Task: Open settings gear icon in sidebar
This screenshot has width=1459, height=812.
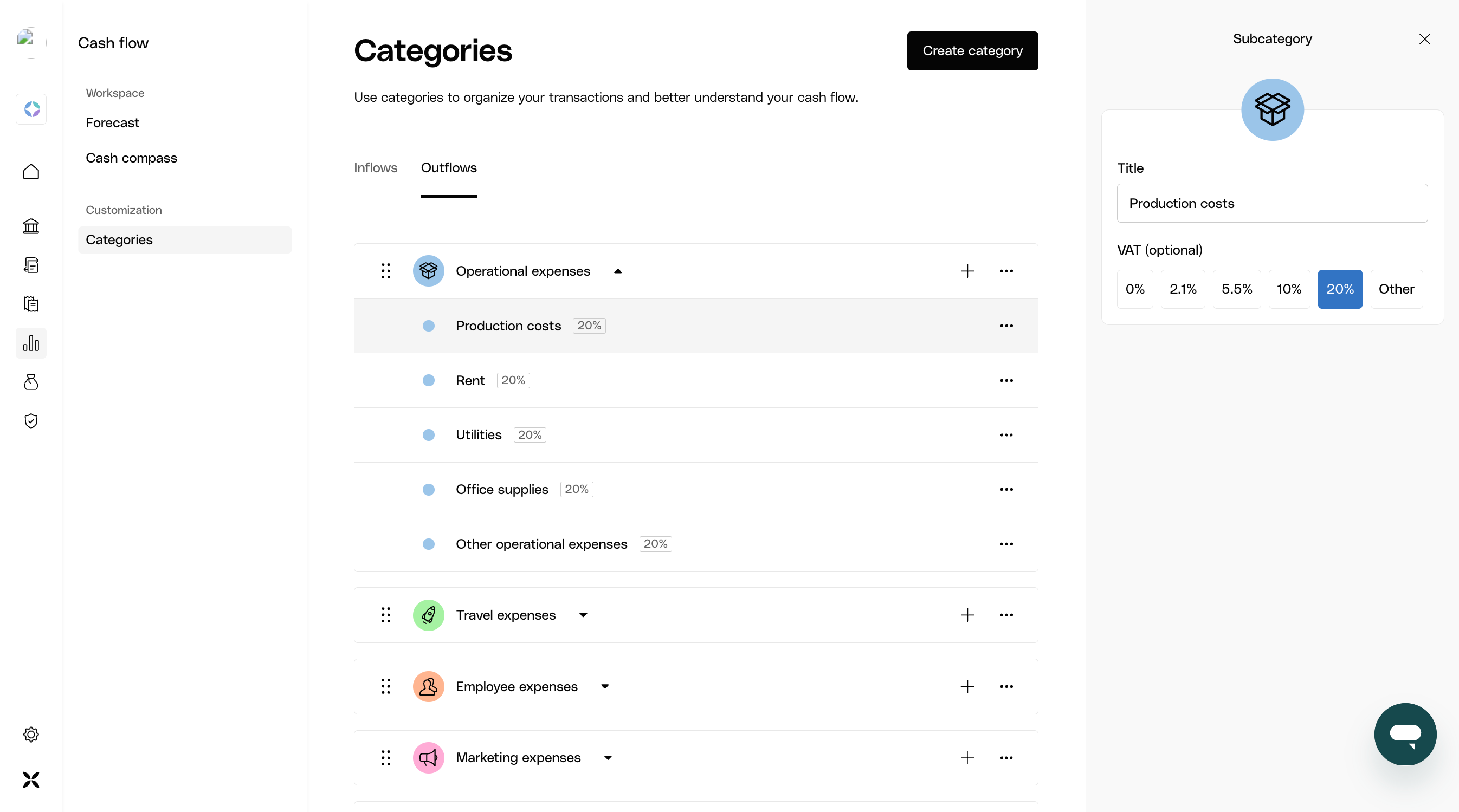Action: [31, 735]
